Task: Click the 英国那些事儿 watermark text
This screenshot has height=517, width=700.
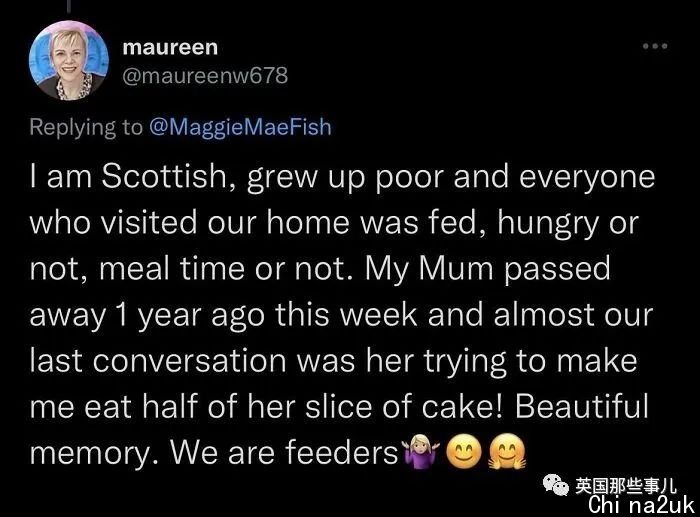Action: (x=626, y=486)
